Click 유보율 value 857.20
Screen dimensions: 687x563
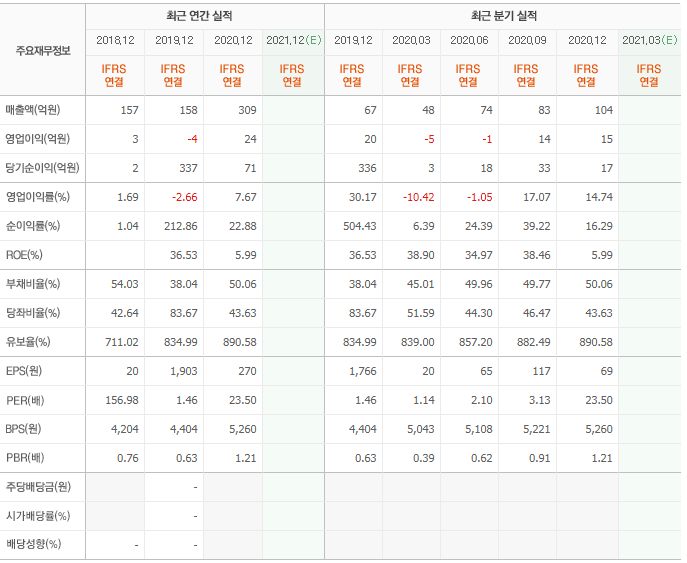tap(476, 342)
